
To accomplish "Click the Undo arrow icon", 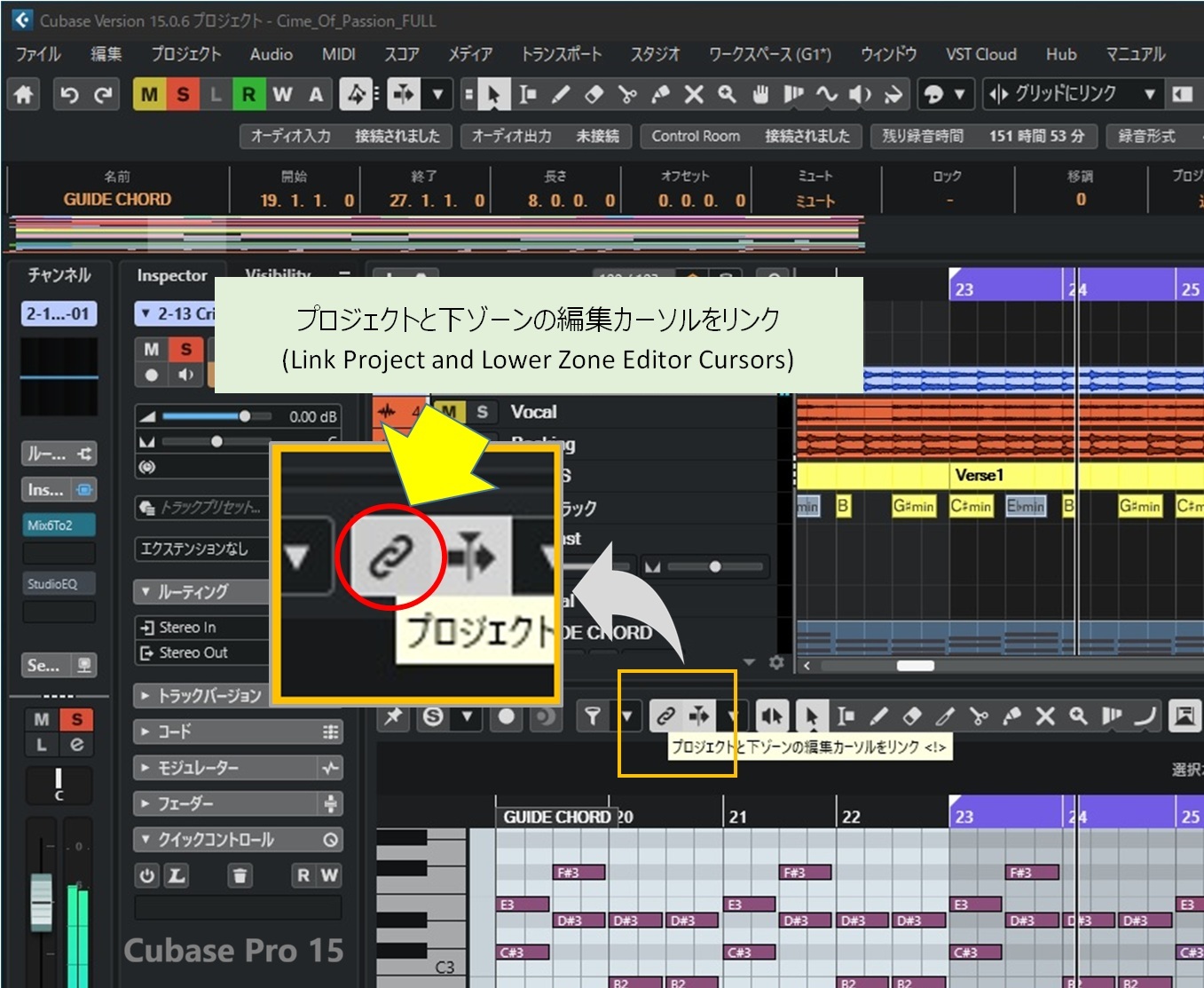I will (69, 94).
